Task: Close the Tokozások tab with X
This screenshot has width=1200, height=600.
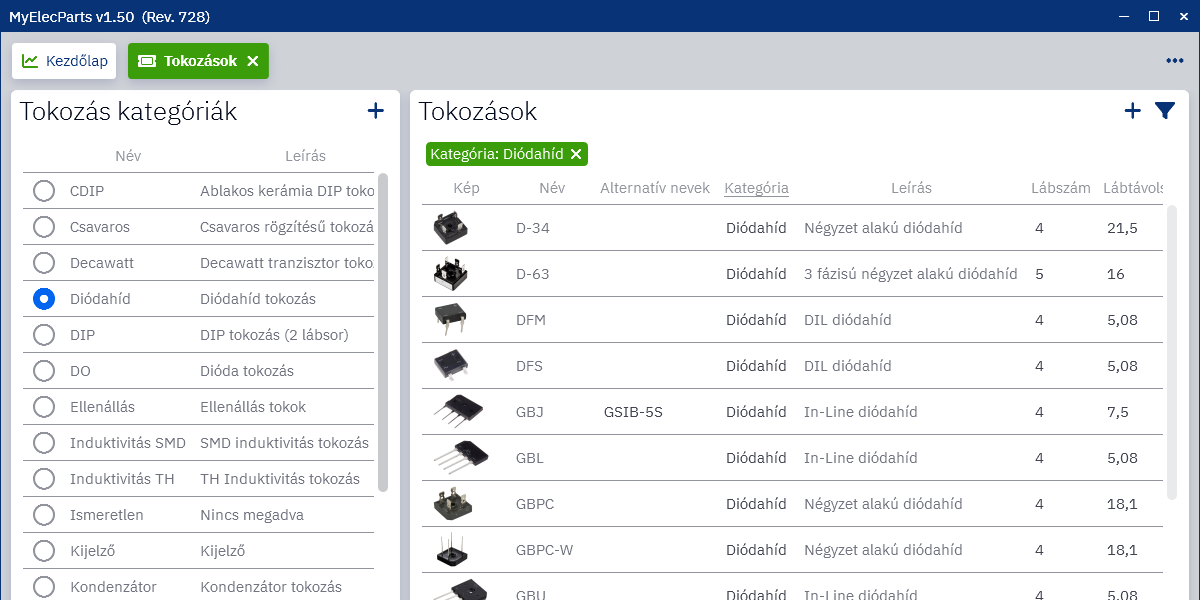Action: [x=253, y=61]
